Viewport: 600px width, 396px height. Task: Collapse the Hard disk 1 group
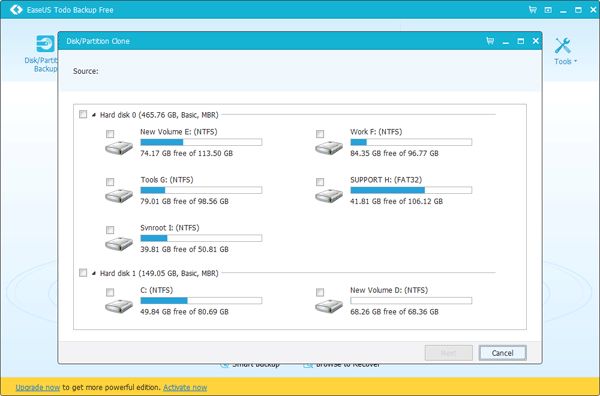(x=94, y=273)
